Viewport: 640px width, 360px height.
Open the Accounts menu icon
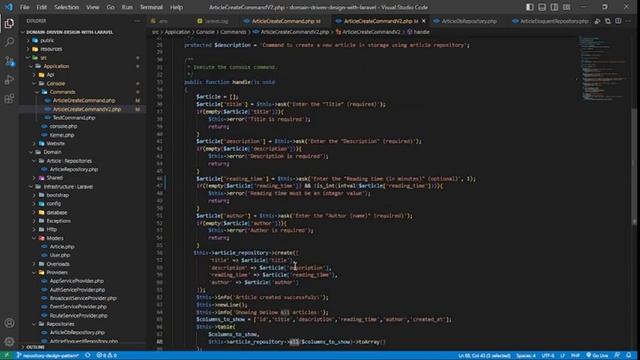coord(9,323)
